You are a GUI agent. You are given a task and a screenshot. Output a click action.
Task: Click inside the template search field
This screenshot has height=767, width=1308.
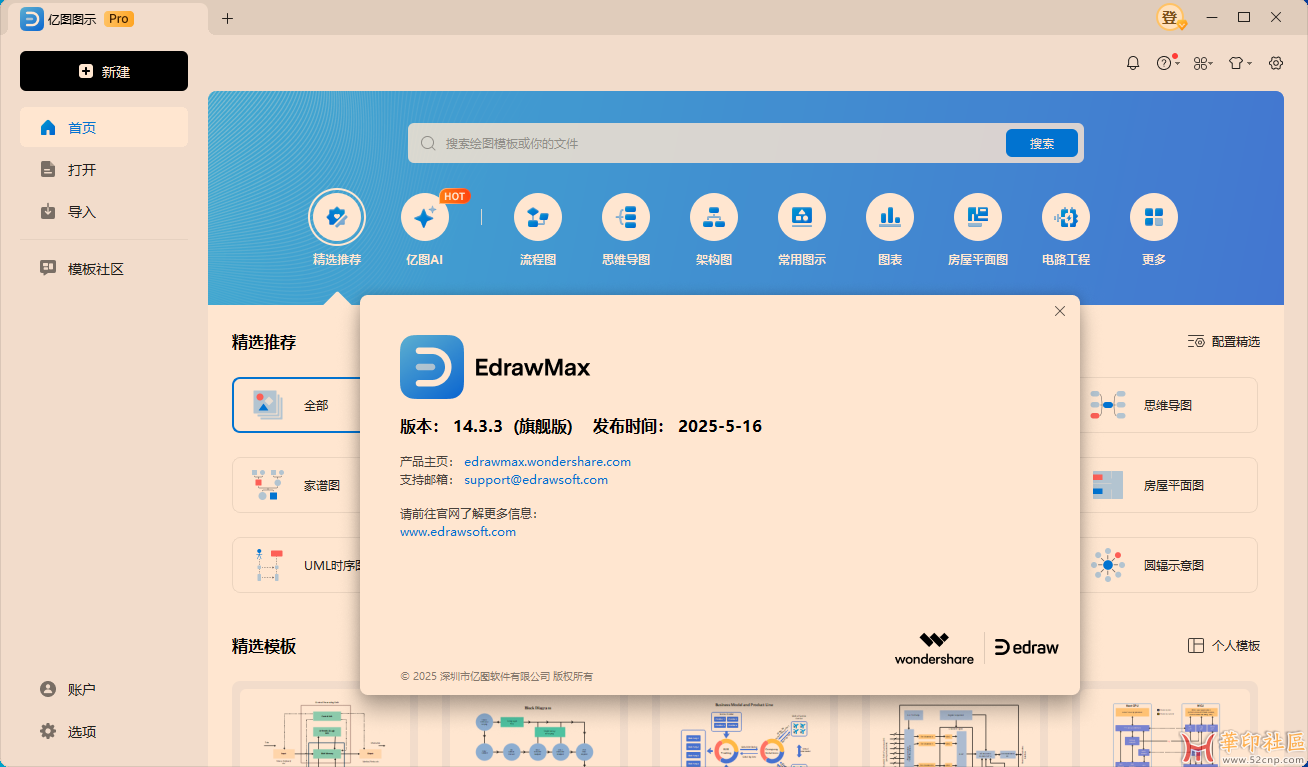(700, 142)
